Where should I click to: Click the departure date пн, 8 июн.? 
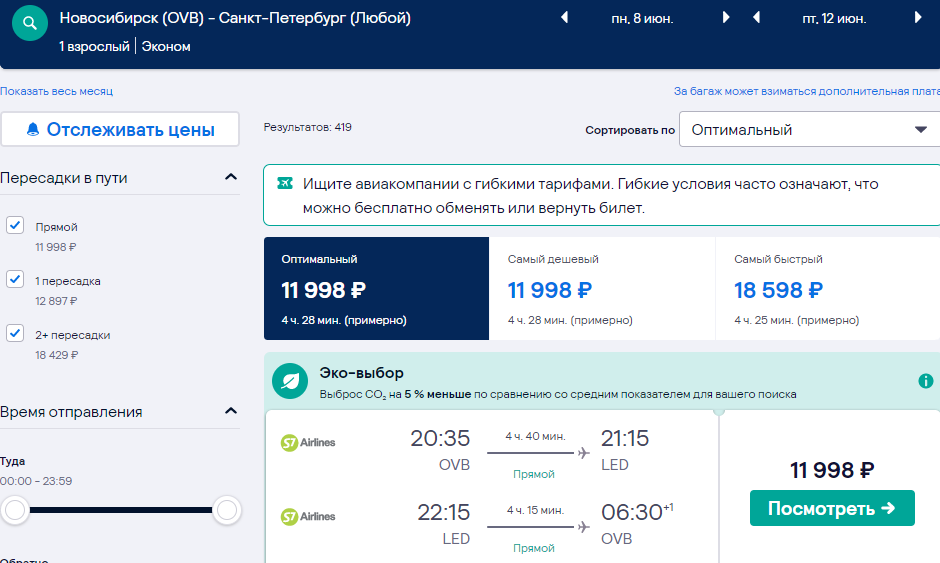pyautogui.click(x=642, y=19)
